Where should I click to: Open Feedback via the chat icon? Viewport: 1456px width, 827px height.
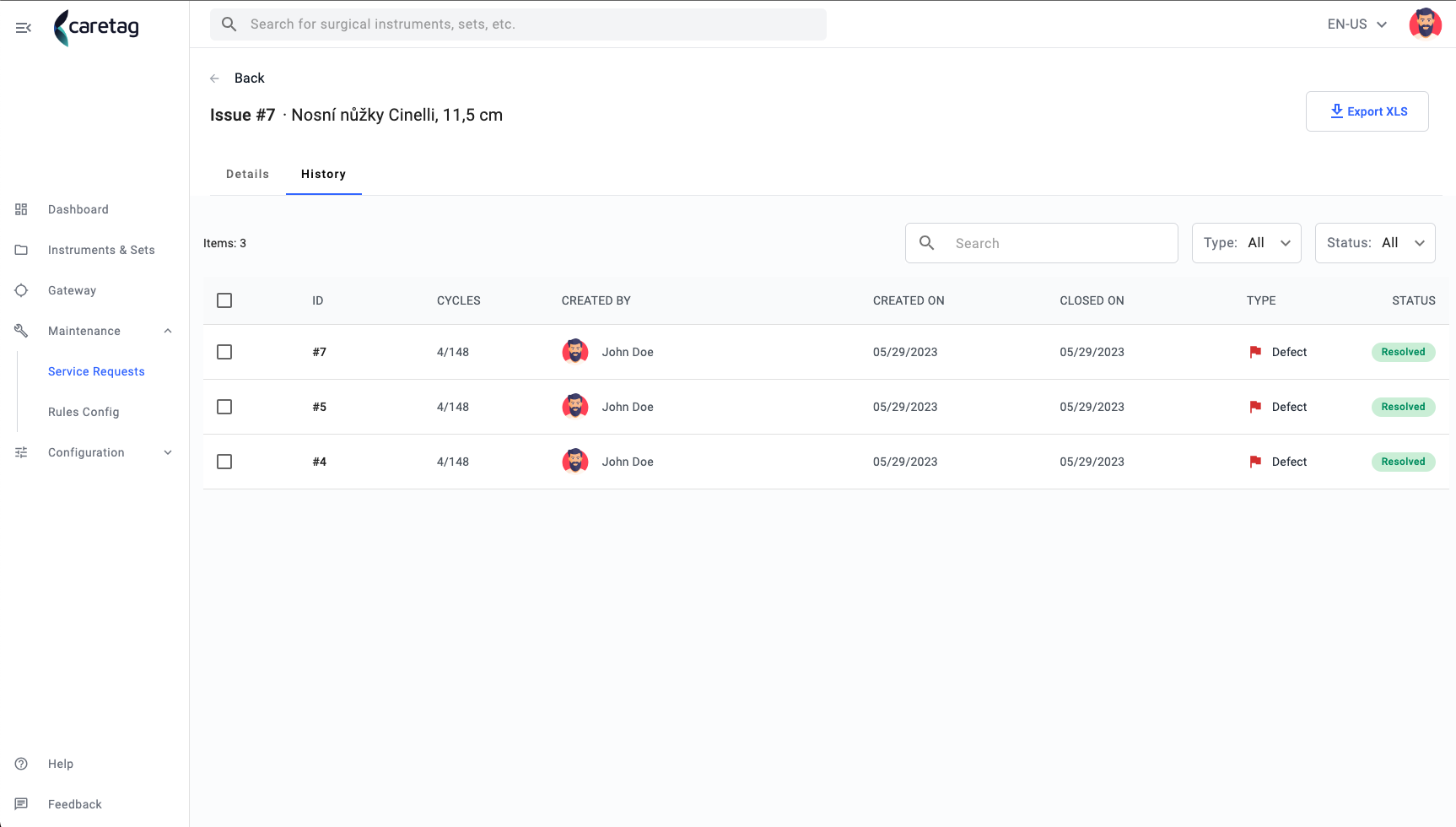21,804
